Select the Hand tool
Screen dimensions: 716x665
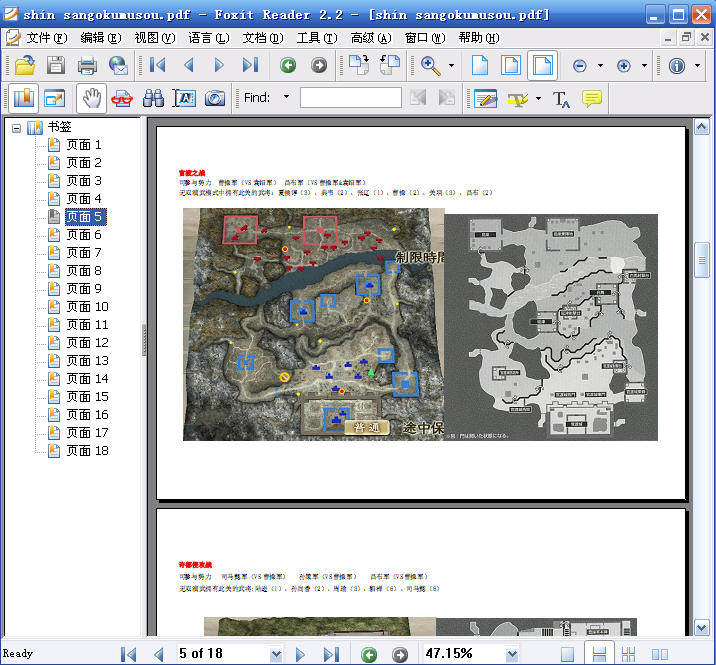[x=91, y=98]
